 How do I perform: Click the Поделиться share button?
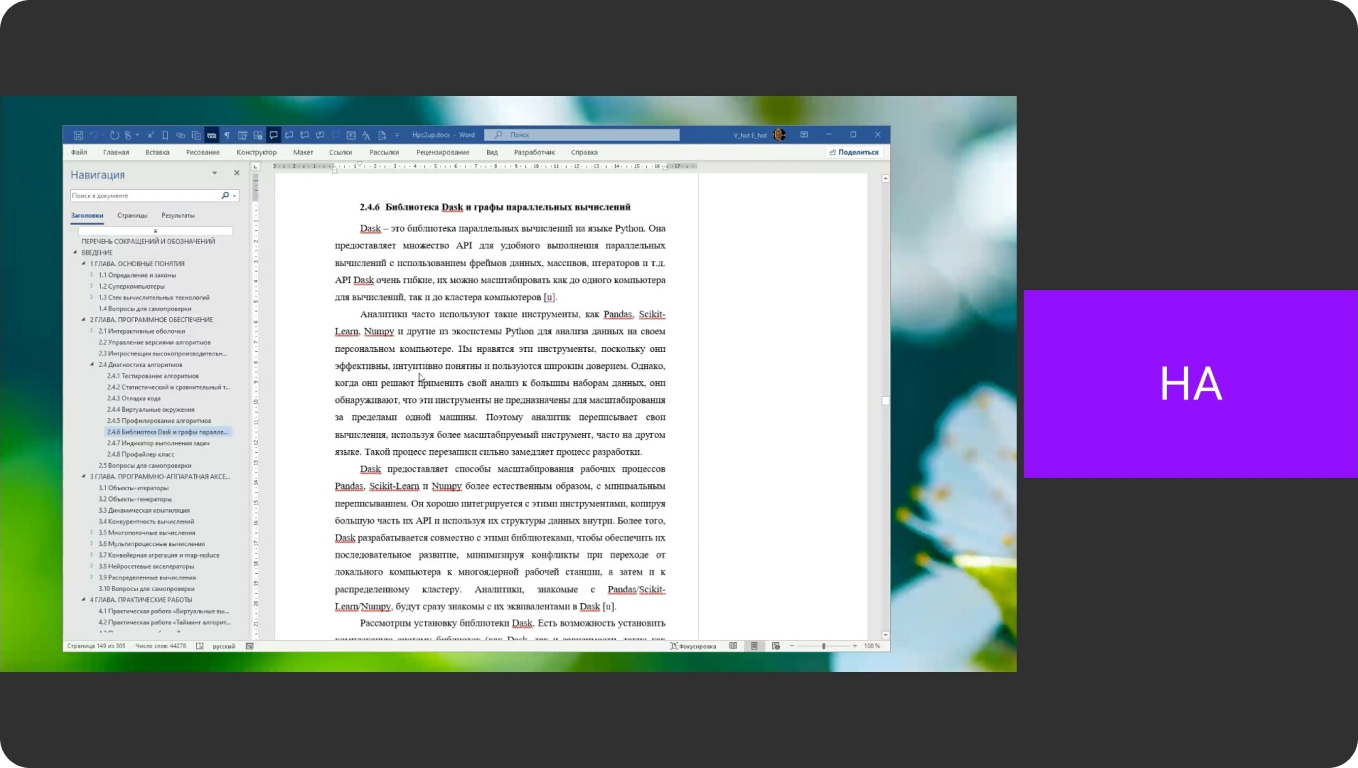click(x=854, y=152)
